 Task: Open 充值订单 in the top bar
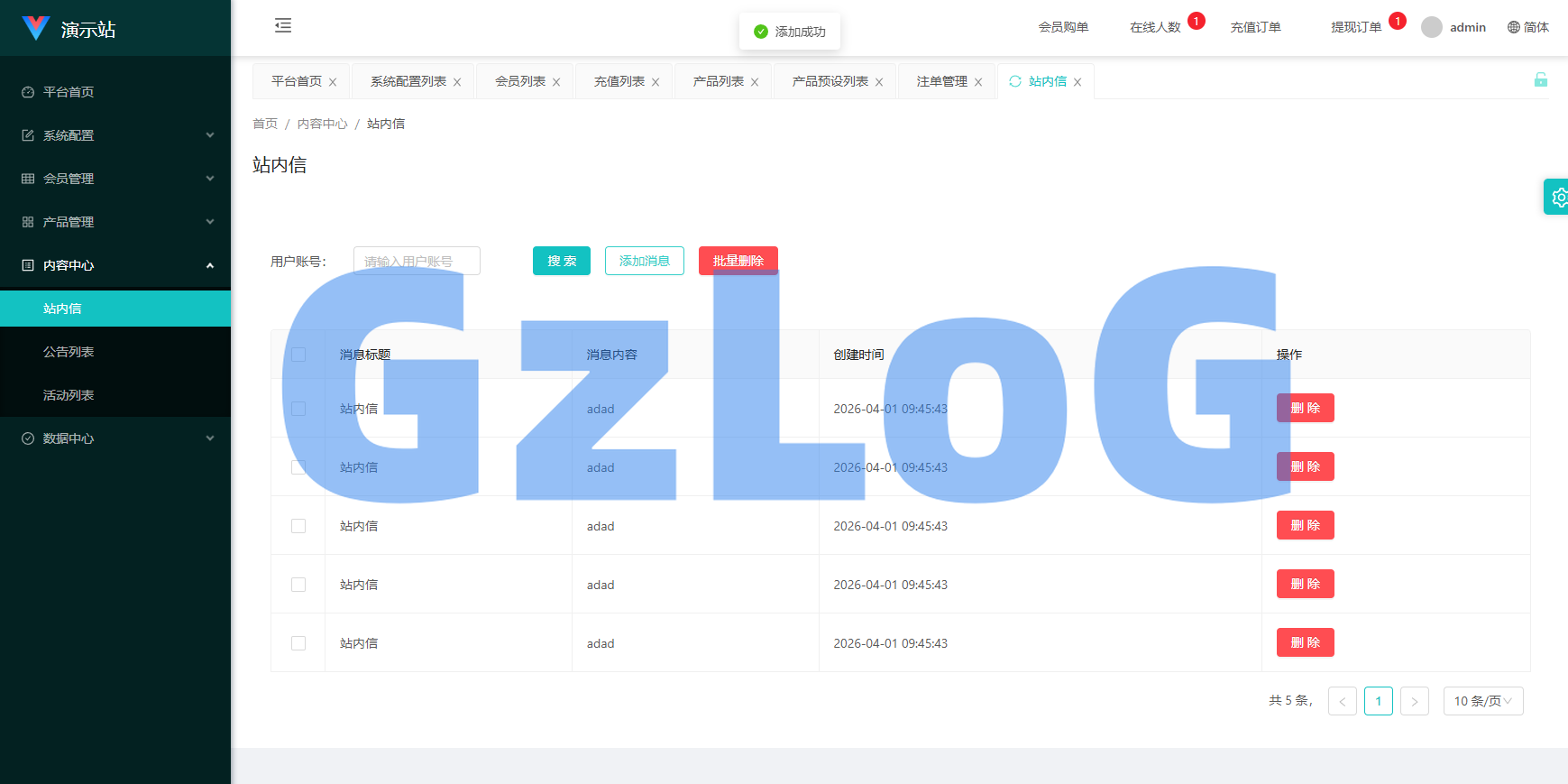pyautogui.click(x=1255, y=27)
